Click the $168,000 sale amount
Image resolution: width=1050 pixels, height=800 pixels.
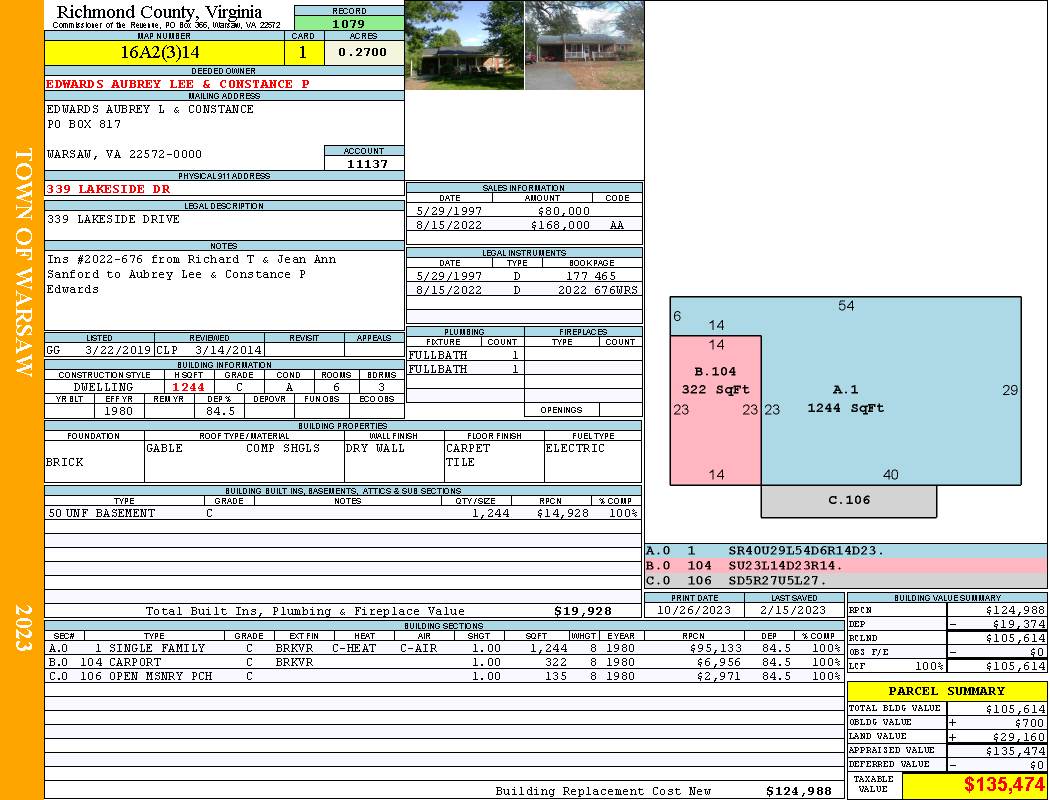(x=560, y=225)
